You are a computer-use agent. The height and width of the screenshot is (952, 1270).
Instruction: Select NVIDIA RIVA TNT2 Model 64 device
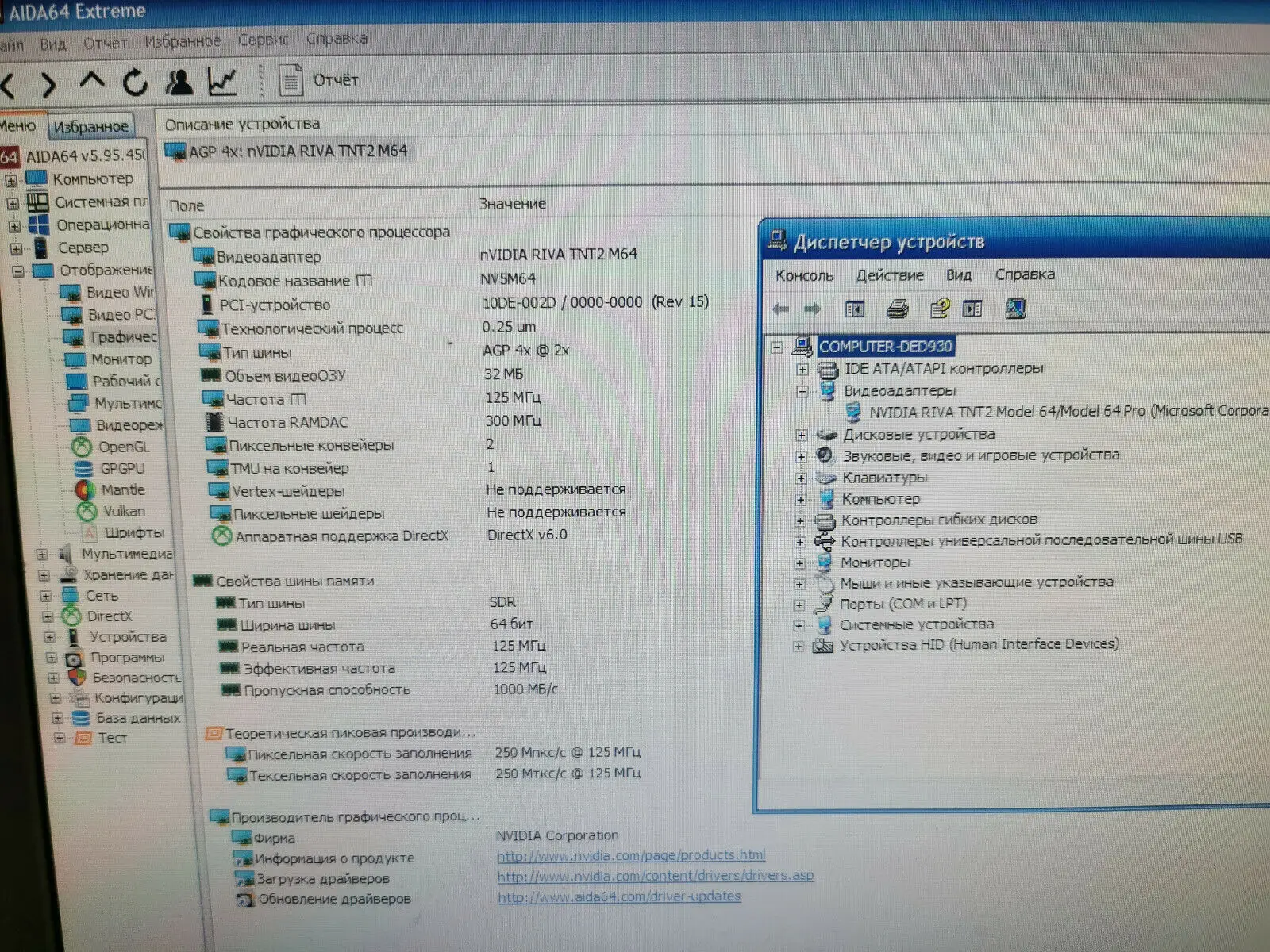pos(1068,412)
